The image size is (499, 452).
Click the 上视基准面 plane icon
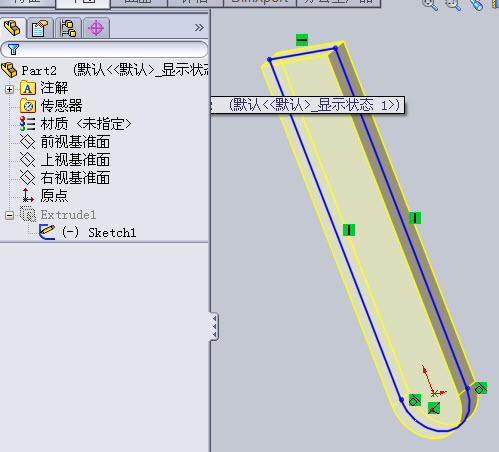click(x=27, y=160)
